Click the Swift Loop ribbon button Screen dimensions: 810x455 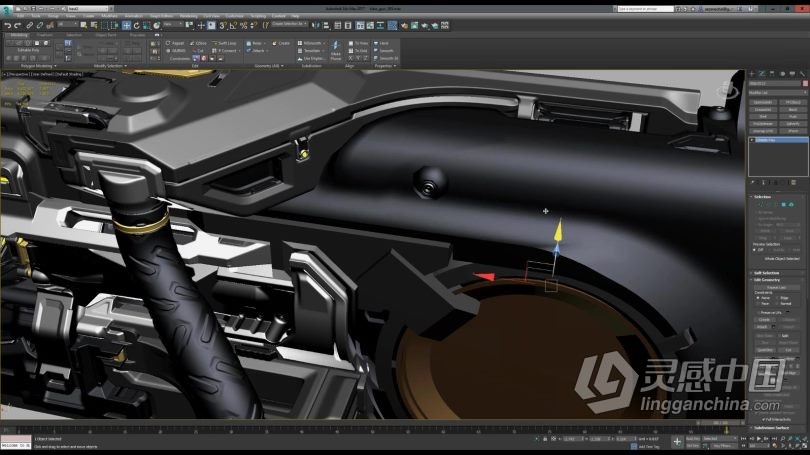224,43
